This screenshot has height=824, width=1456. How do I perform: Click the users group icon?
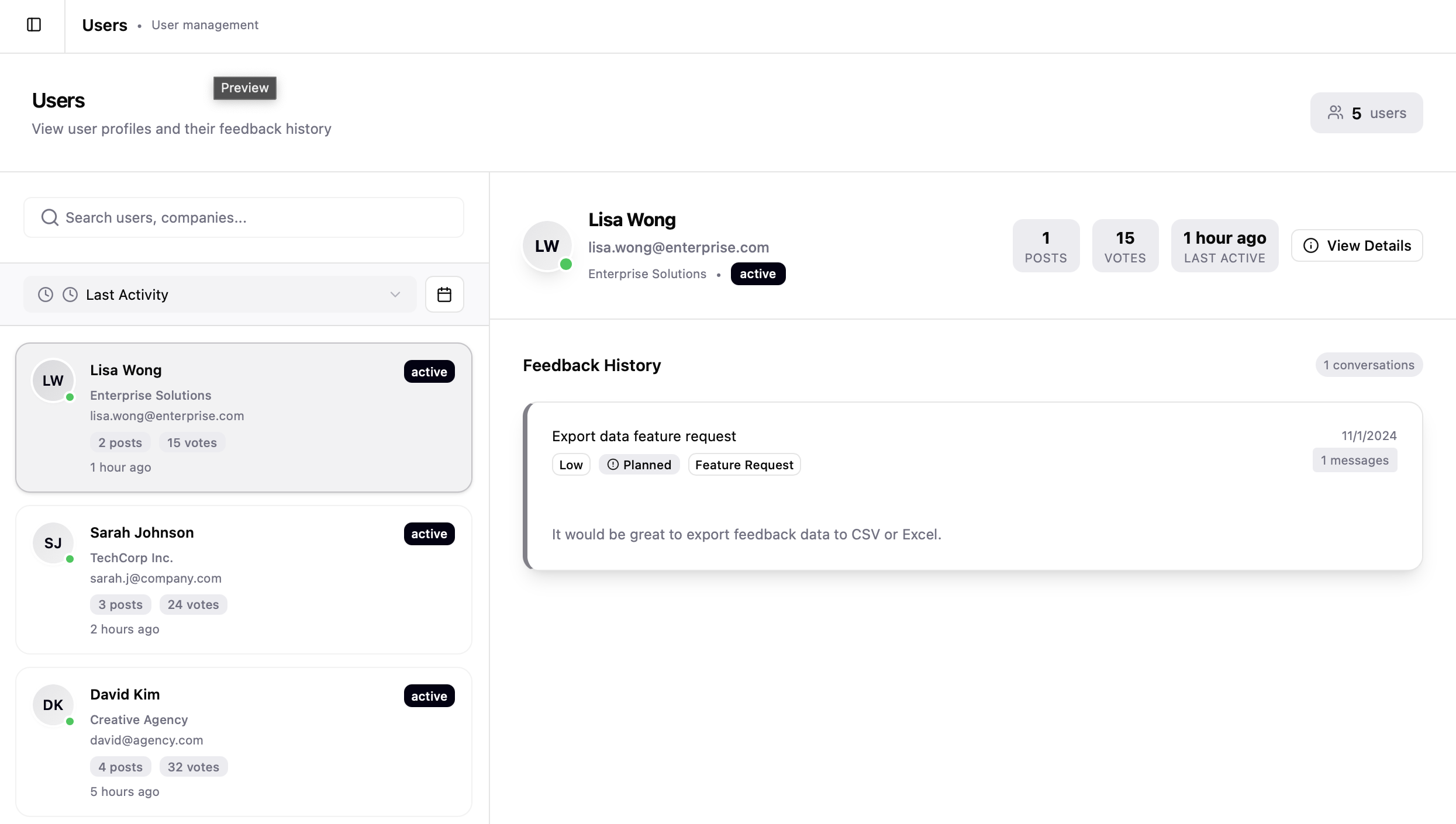point(1336,113)
